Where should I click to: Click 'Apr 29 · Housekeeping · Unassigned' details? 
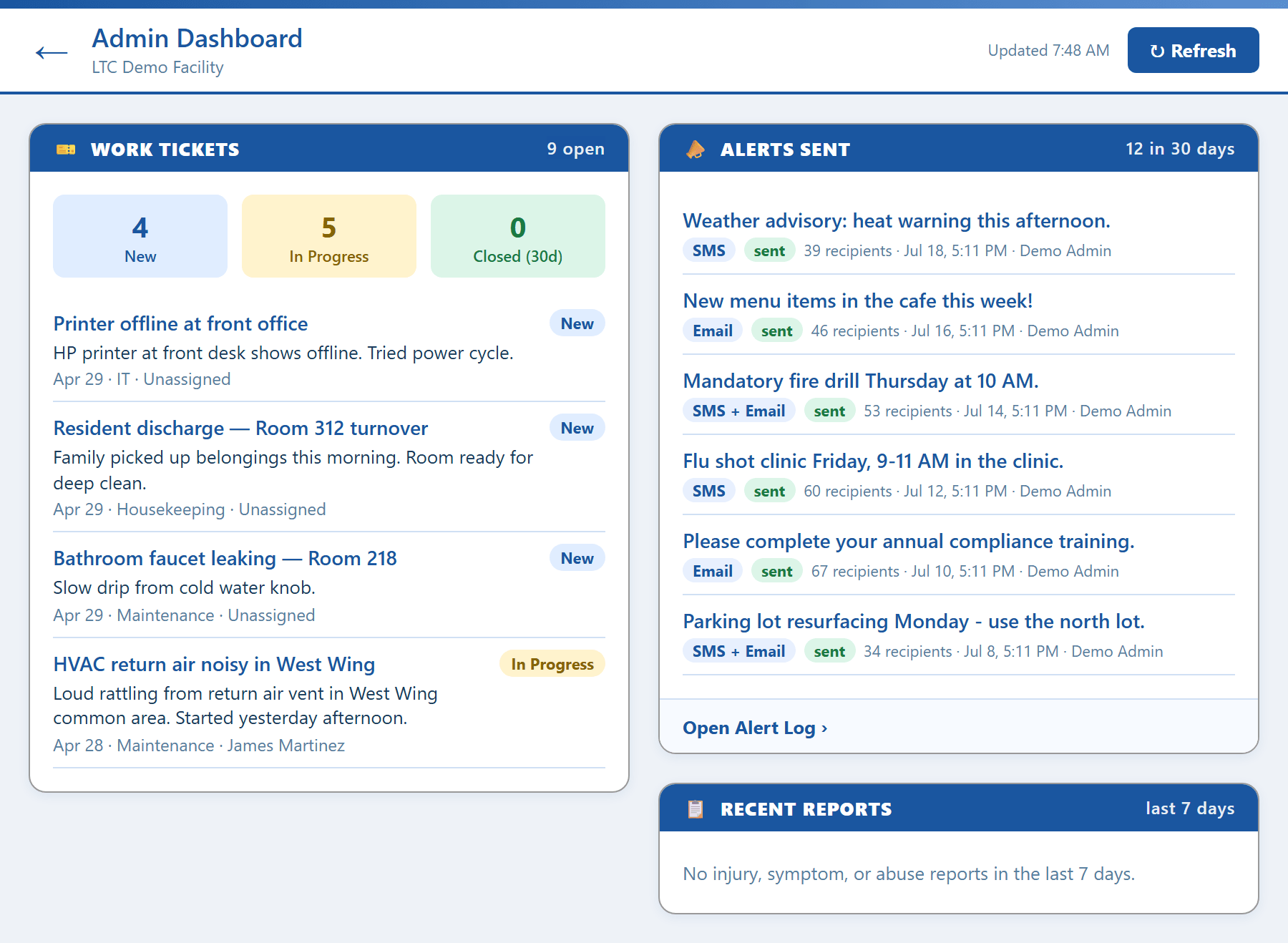click(x=190, y=509)
